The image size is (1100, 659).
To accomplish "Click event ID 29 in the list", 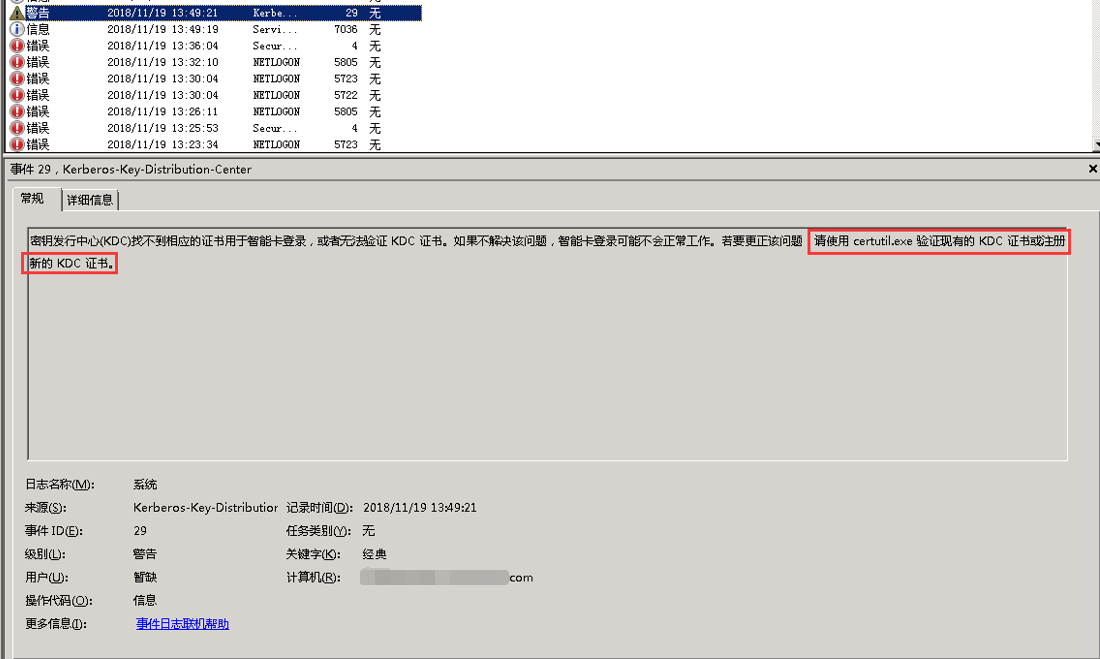I will pyautogui.click(x=351, y=13).
